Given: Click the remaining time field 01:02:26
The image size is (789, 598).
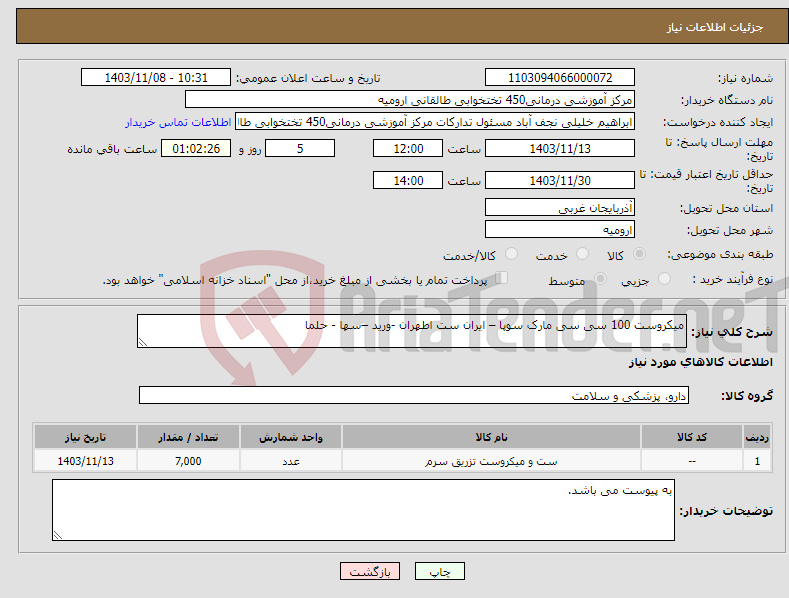Looking at the screenshot, I should coord(196,148).
